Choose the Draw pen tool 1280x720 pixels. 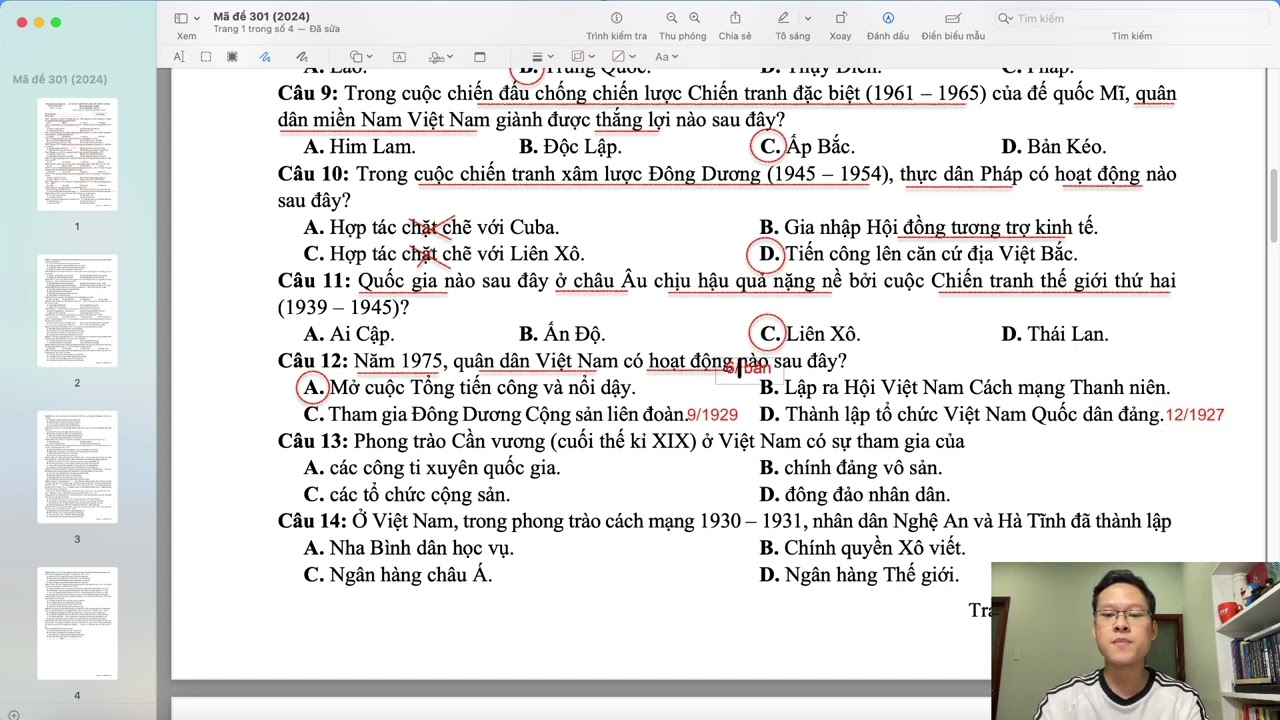tap(301, 57)
